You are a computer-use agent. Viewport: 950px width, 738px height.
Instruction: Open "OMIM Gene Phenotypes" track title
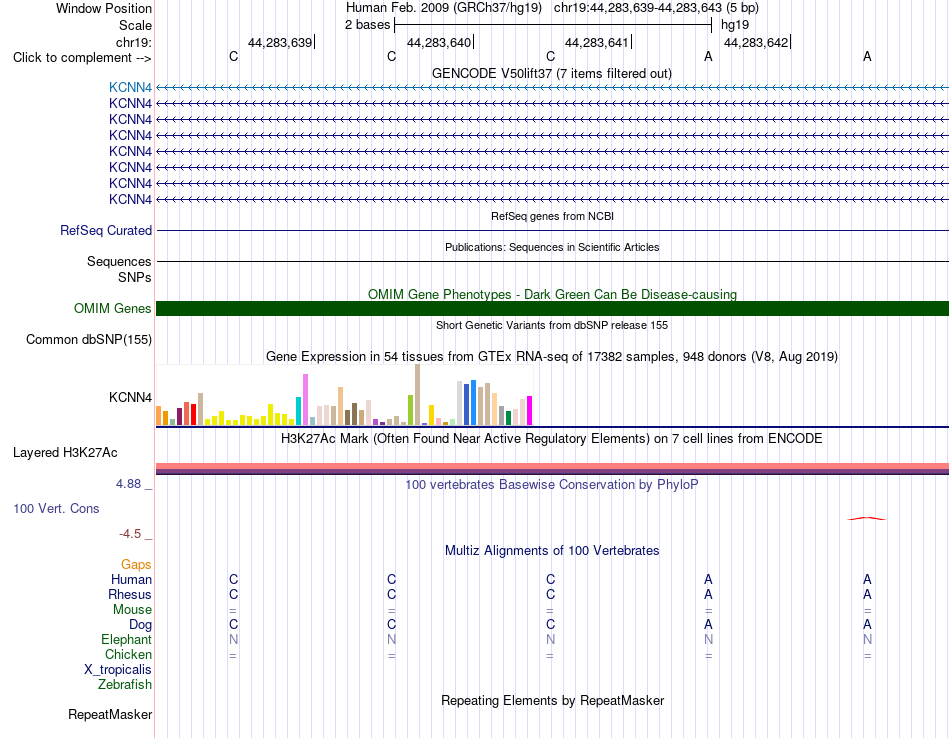point(552,294)
